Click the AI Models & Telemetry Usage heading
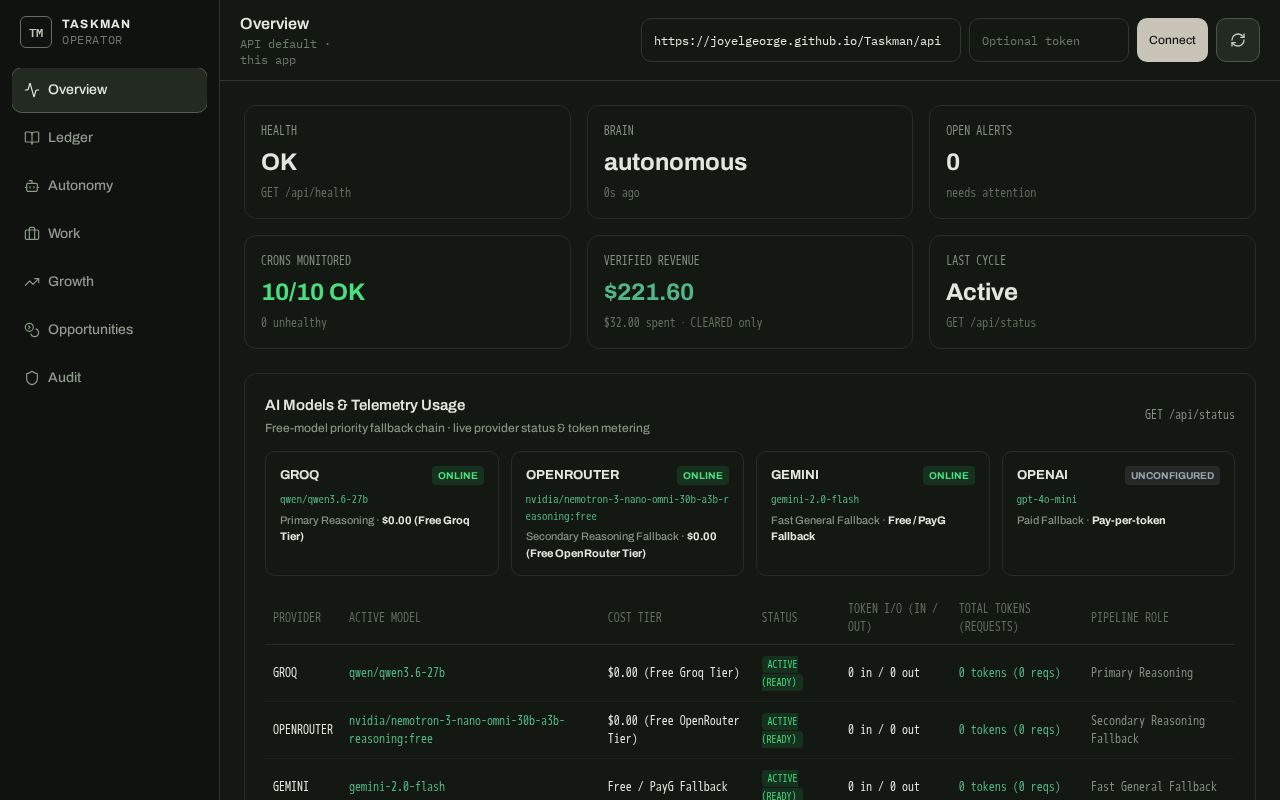The image size is (1280, 800). 365,405
